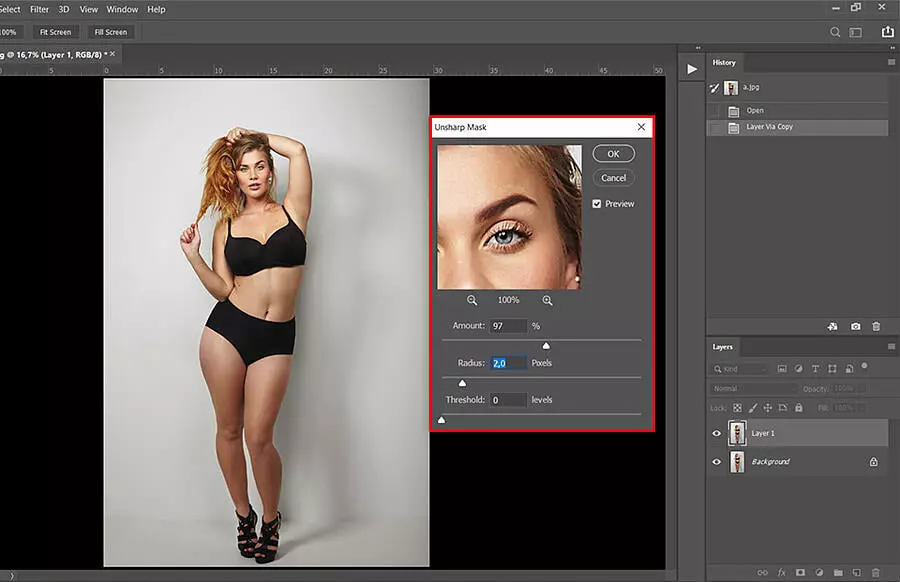Click OK to apply Unsharp Mask
Viewport: 900px width, 582px height.
612,153
